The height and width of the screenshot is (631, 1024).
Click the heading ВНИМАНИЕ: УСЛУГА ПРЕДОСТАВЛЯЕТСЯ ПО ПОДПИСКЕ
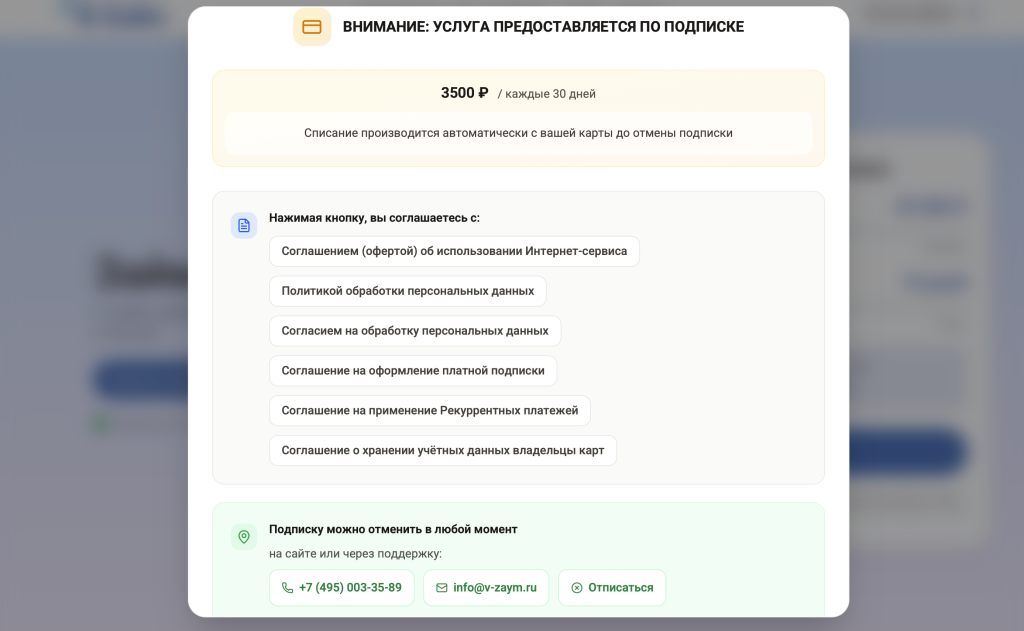543,27
